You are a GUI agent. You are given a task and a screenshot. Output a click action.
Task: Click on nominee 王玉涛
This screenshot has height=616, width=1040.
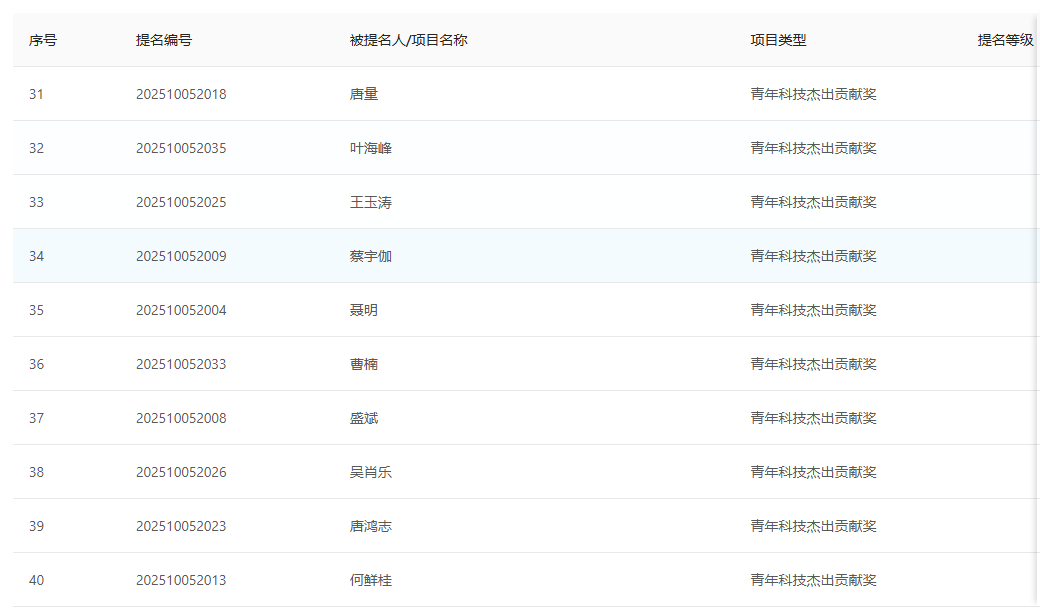[x=371, y=202]
